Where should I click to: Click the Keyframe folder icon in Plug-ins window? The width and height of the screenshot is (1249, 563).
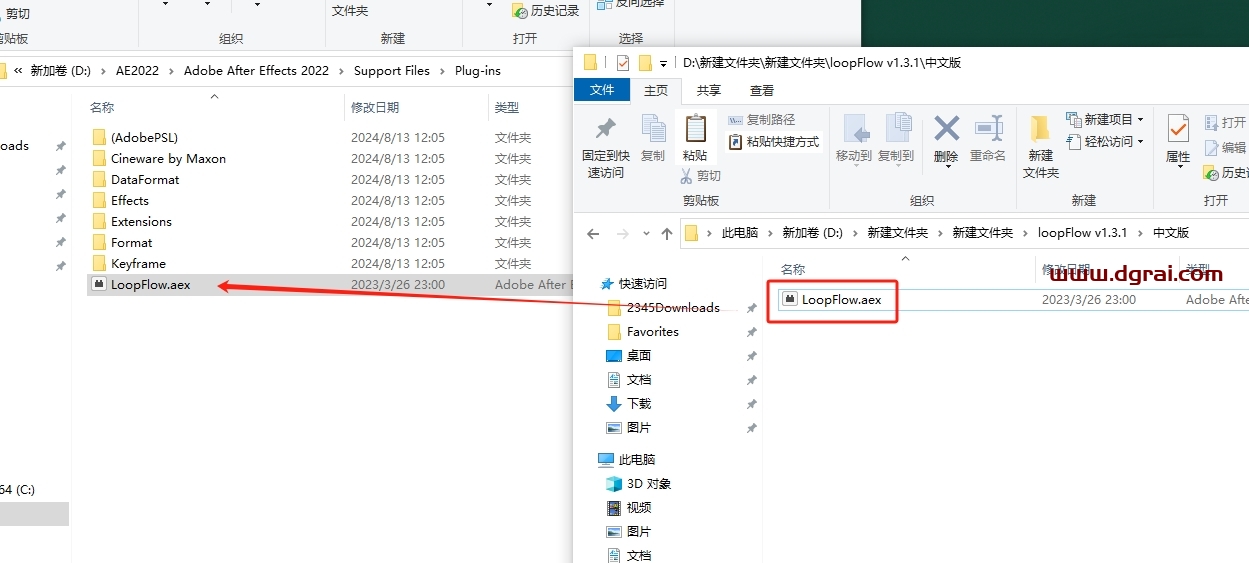point(98,263)
